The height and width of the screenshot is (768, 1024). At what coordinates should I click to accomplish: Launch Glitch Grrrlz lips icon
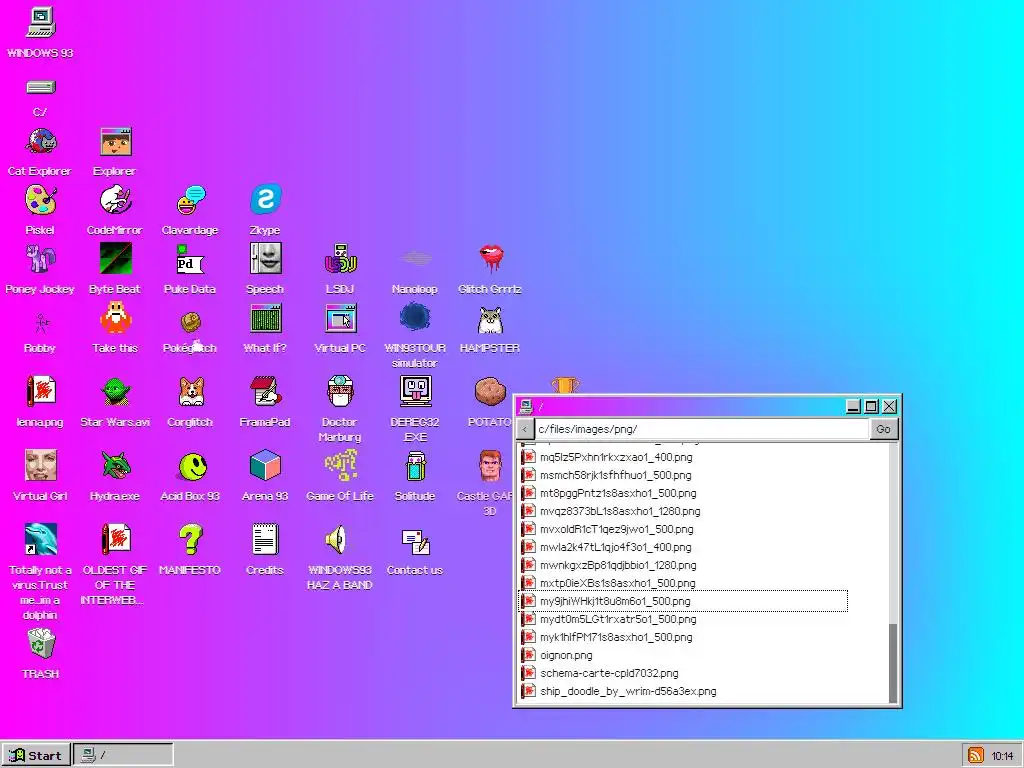coord(491,259)
